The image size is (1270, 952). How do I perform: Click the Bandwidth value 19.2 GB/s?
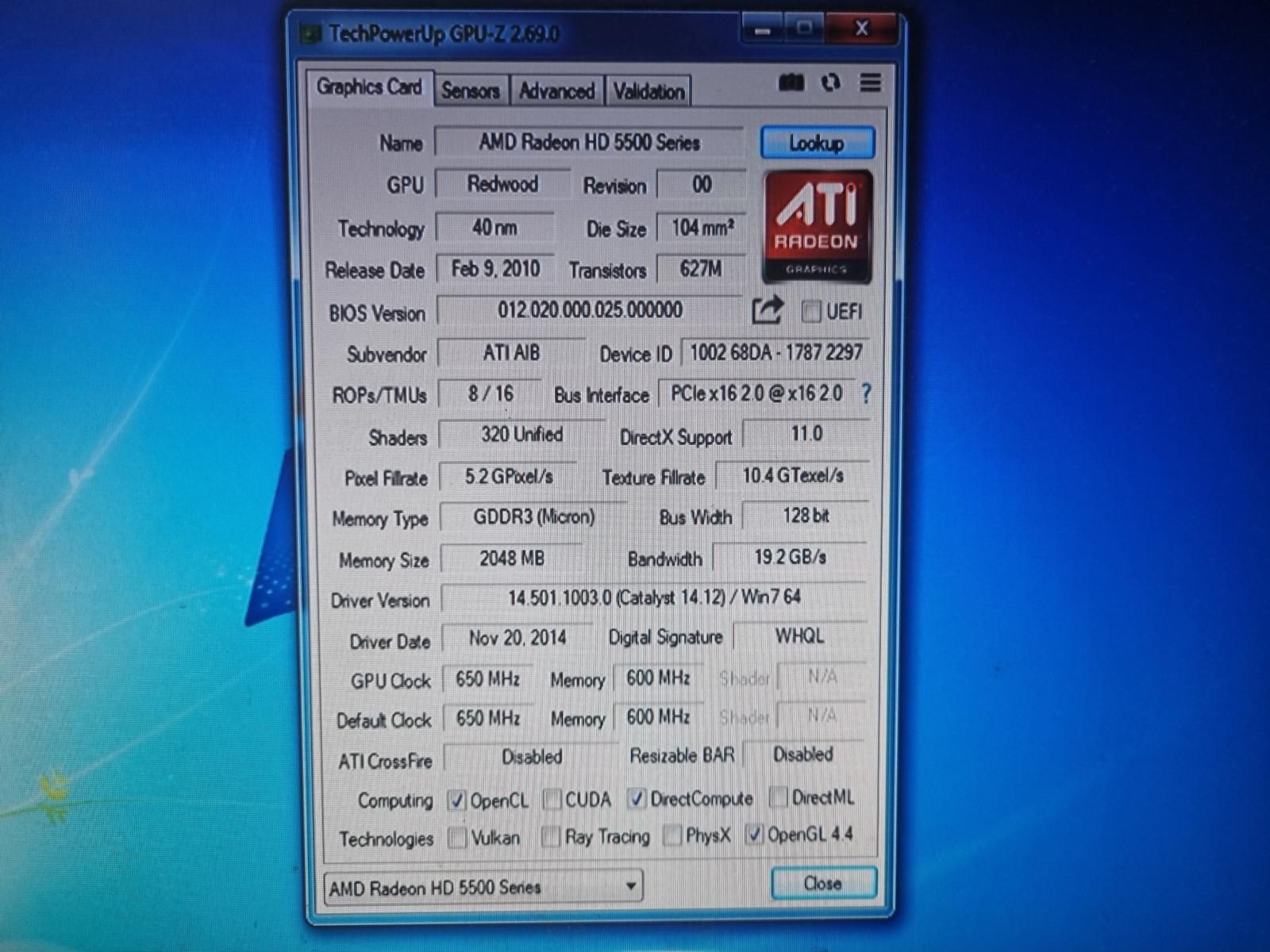coord(790,557)
